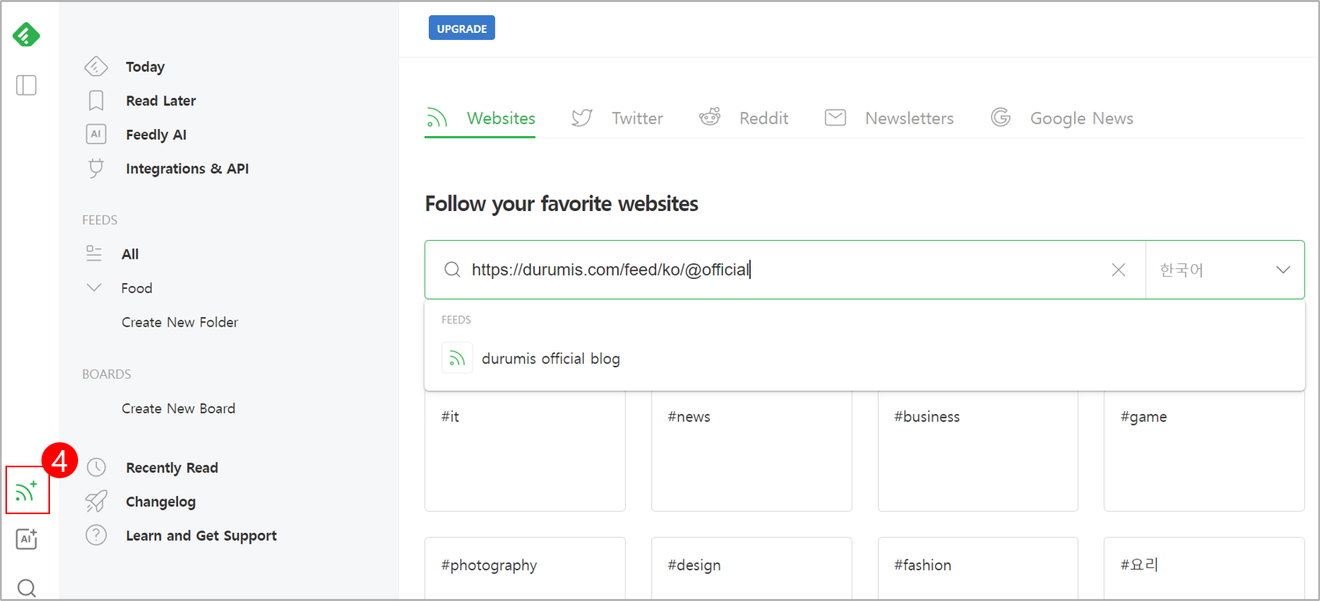Switch to the Twitter tab
Image resolution: width=1320 pixels, height=601 pixels.
click(617, 118)
